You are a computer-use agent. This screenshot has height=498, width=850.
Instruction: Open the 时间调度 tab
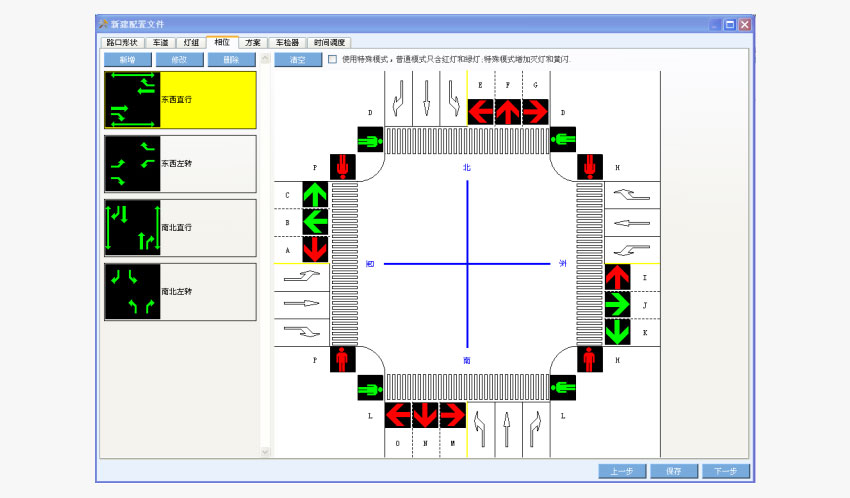coord(329,43)
